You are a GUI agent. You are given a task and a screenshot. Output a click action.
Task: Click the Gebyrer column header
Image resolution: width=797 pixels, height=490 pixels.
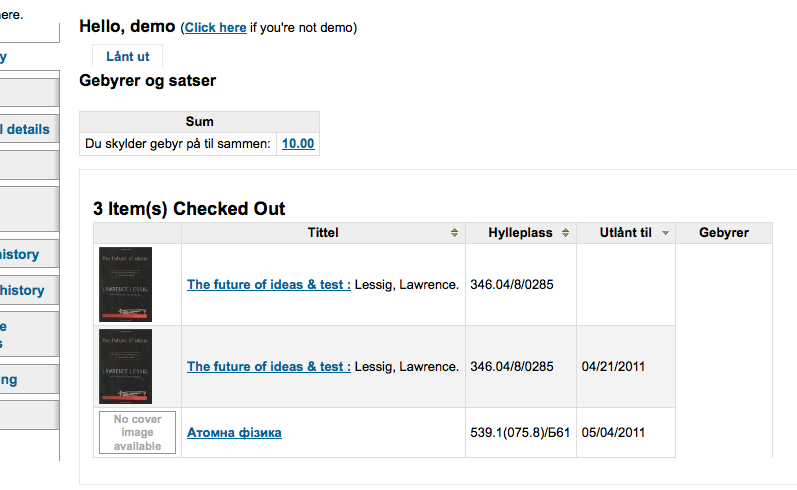coord(725,233)
